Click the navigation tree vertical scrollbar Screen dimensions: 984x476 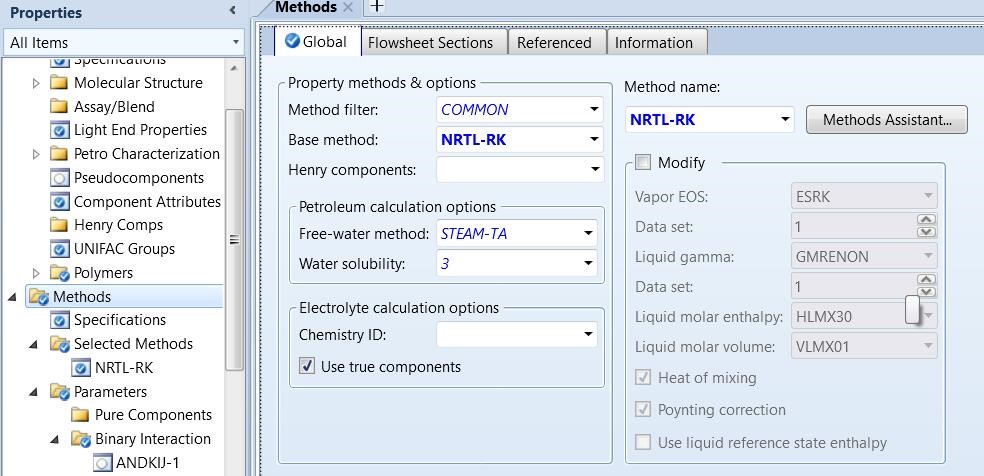coord(234,240)
